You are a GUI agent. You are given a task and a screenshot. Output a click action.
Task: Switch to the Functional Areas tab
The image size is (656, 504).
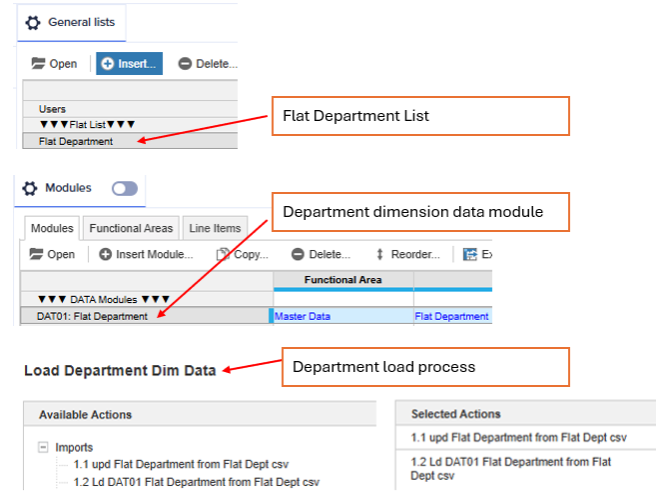(x=131, y=228)
